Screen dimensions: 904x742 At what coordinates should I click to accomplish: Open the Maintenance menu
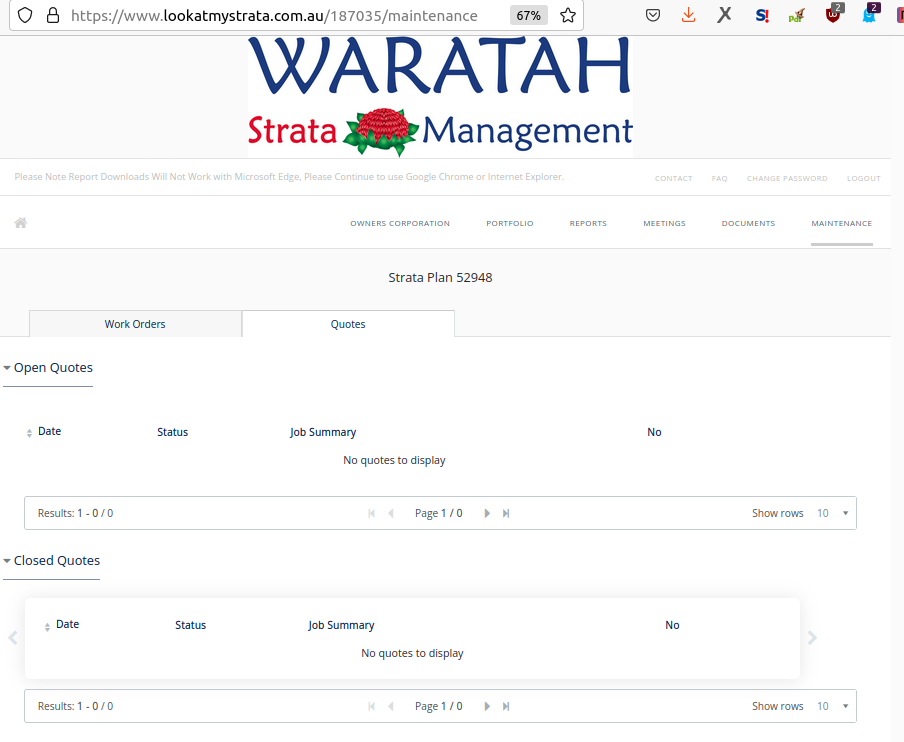tap(842, 223)
